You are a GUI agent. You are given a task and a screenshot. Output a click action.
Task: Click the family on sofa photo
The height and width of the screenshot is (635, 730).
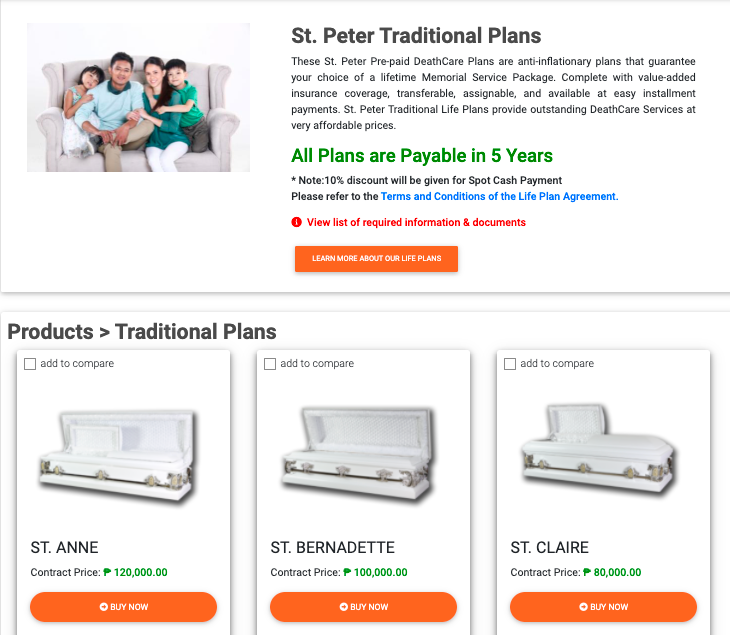point(138,97)
